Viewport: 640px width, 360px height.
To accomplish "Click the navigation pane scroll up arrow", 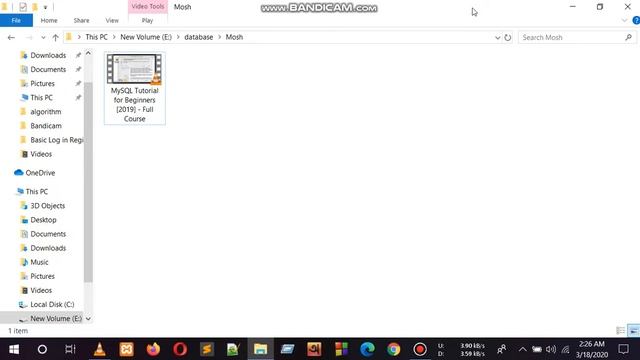I will [88, 53].
